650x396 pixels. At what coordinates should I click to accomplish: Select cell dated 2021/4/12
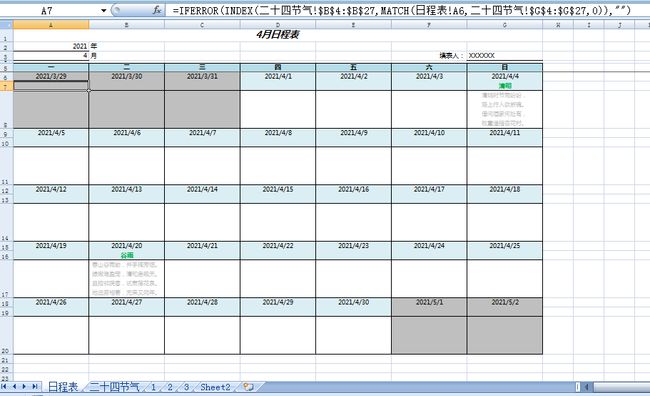51,189
